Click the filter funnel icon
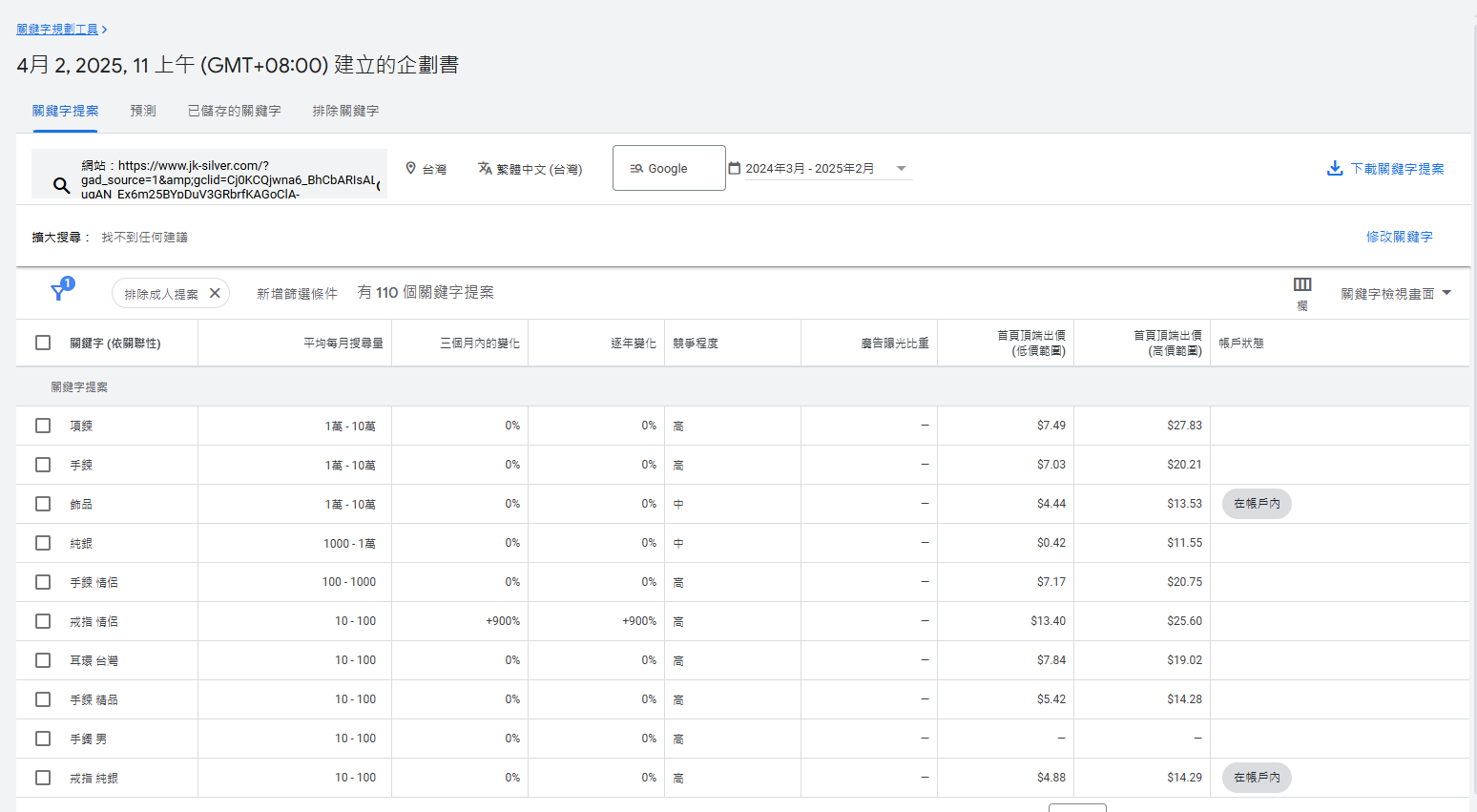This screenshot has width=1477, height=812. [x=59, y=292]
